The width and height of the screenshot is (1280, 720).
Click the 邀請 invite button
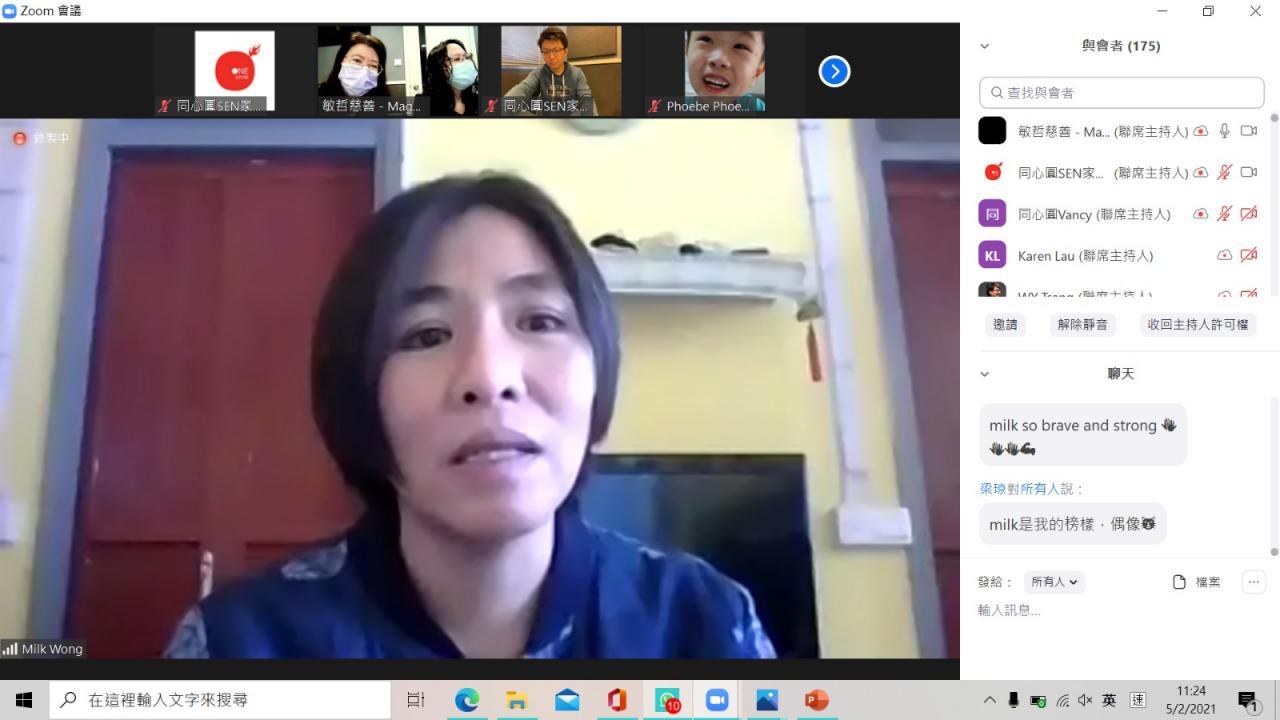tap(1005, 325)
